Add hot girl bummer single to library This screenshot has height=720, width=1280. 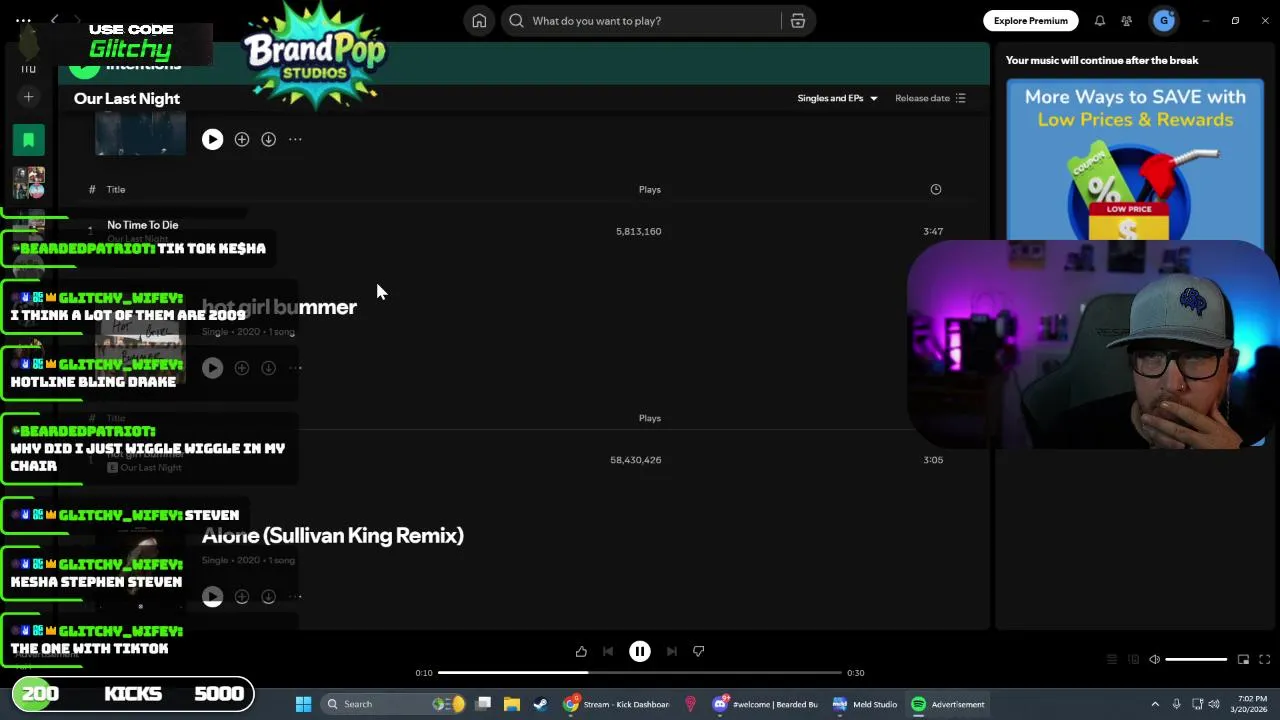[x=242, y=368]
